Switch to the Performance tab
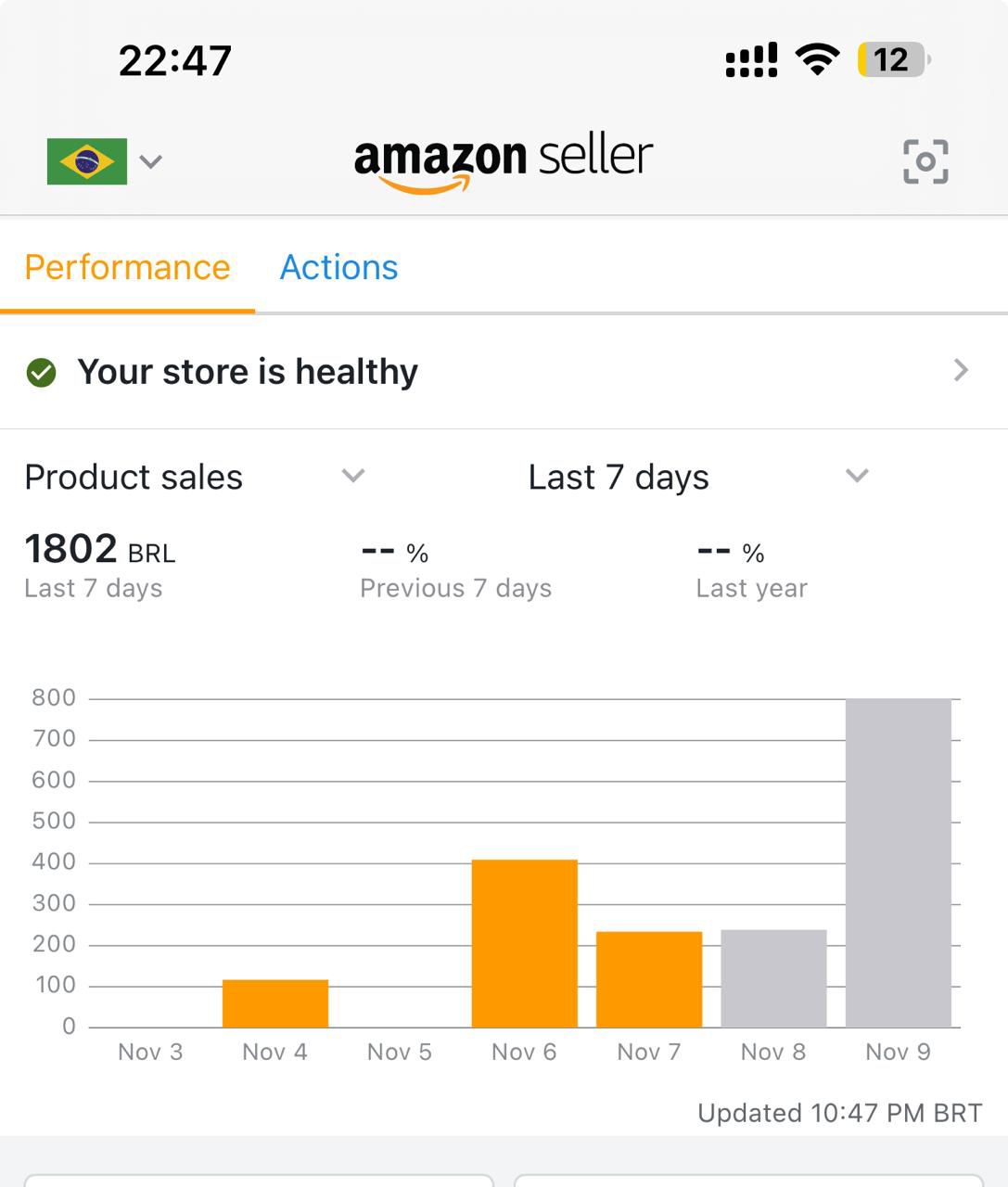1008x1187 pixels. click(127, 268)
